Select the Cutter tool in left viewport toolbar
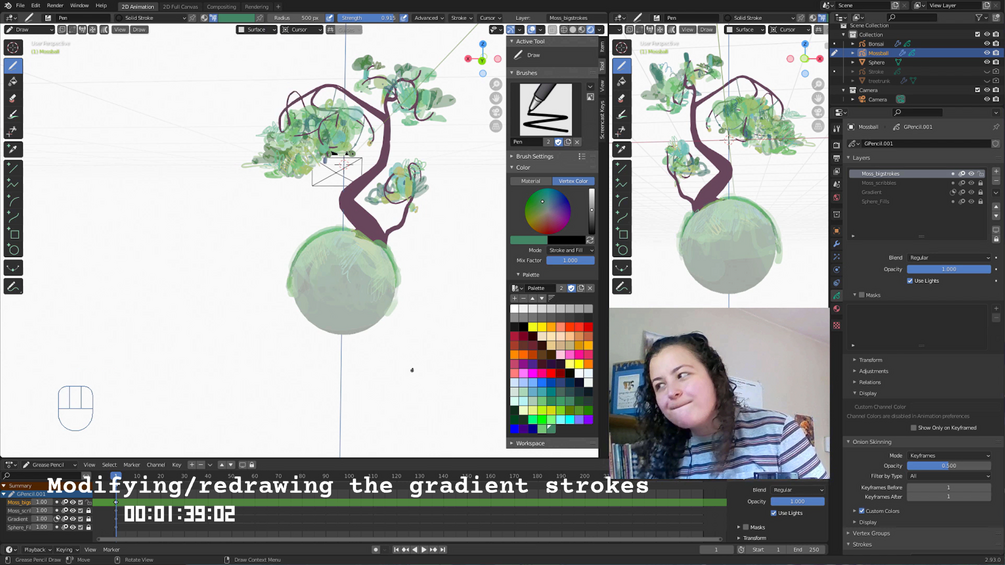Screen dimensions: 1005x565 [x=13, y=131]
